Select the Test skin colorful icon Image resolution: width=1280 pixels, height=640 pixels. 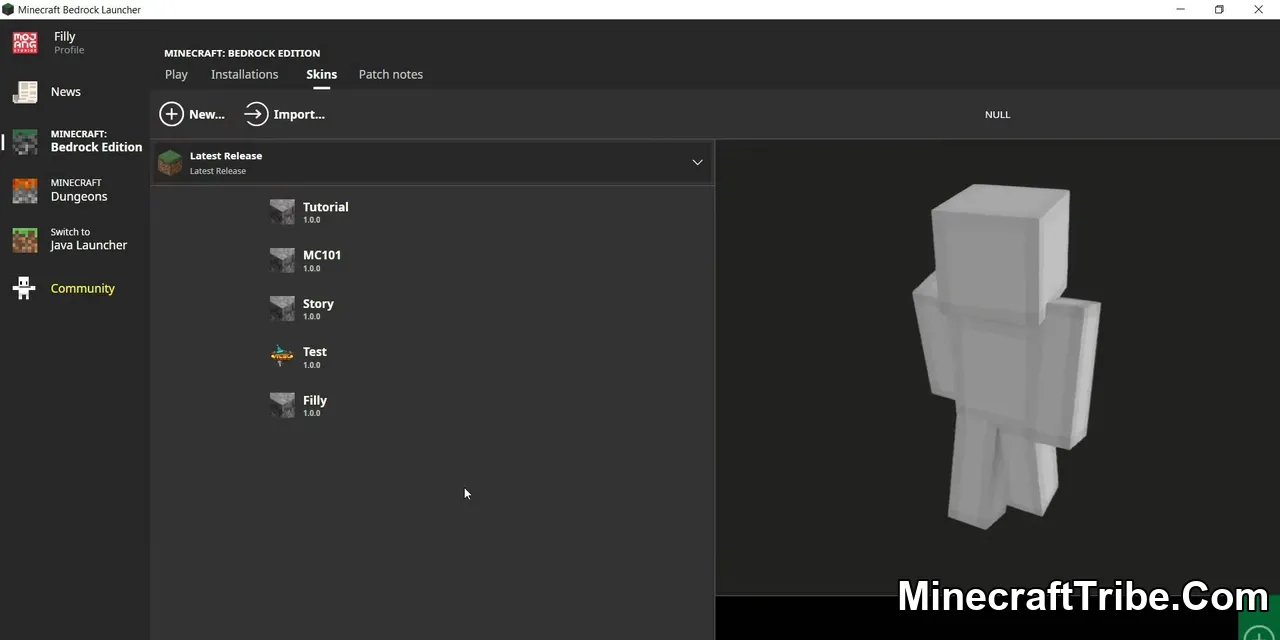(x=282, y=356)
